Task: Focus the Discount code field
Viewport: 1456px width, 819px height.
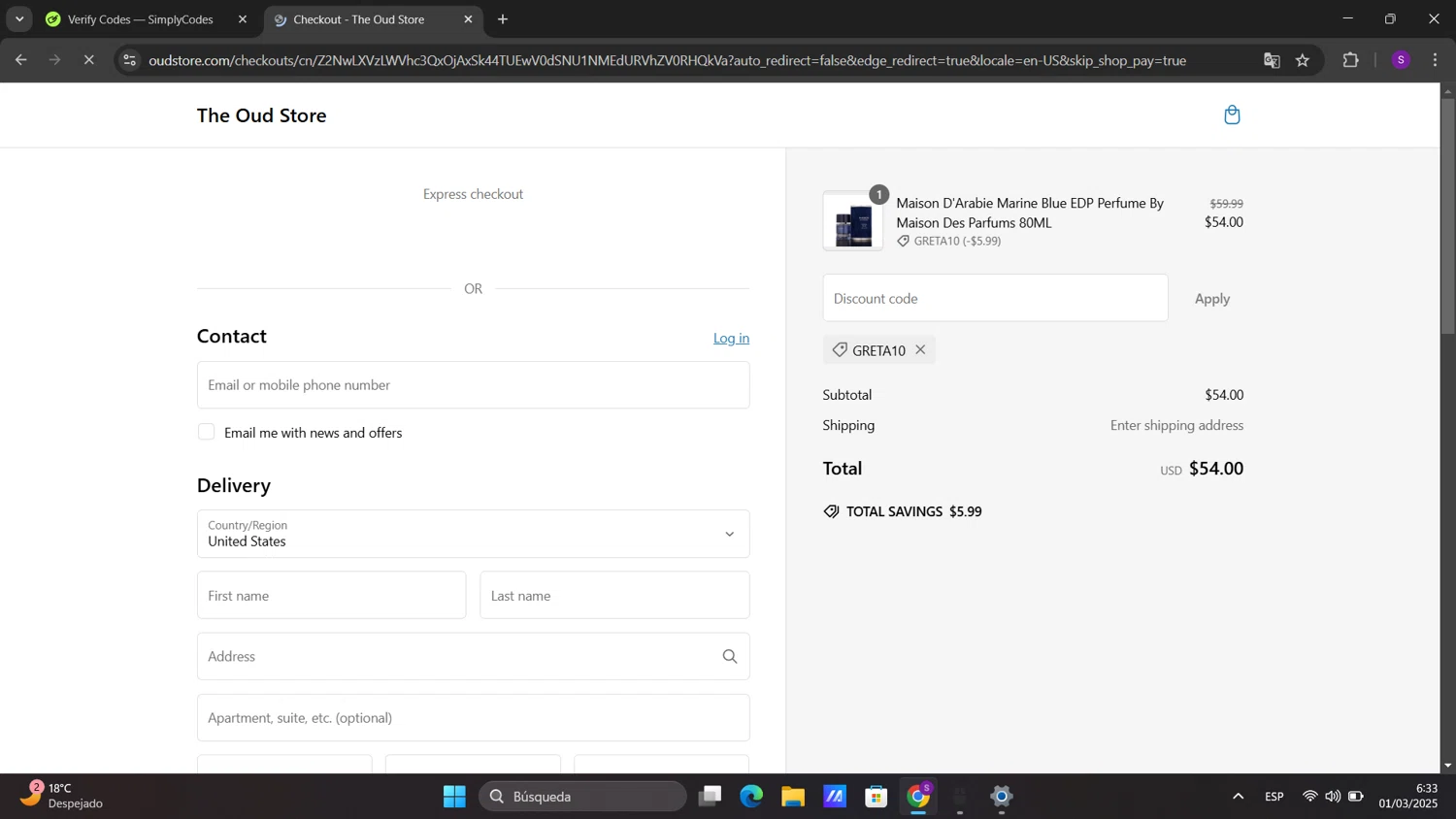Action: coord(995,298)
